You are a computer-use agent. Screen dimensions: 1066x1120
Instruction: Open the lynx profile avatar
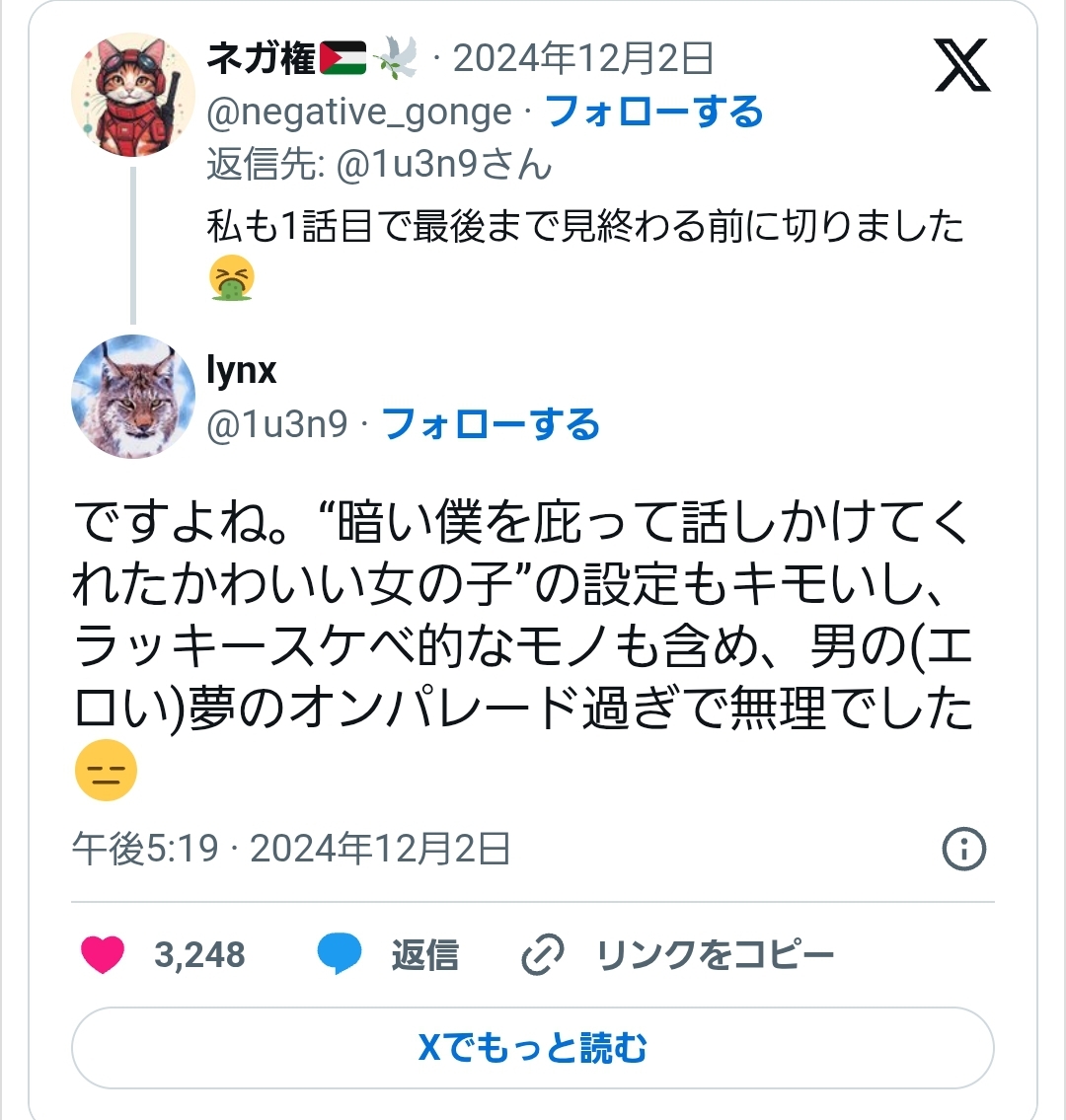pyautogui.click(x=133, y=397)
